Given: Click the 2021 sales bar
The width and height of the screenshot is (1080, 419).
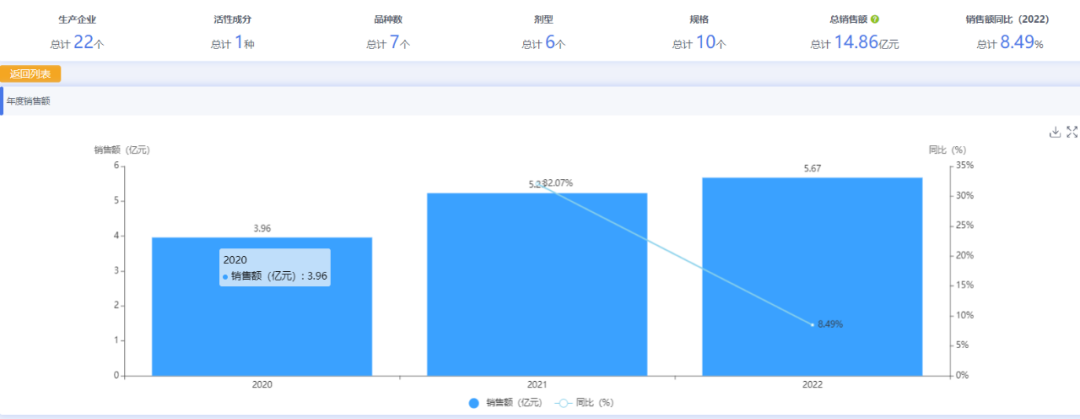Looking at the screenshot, I should 537,300.
